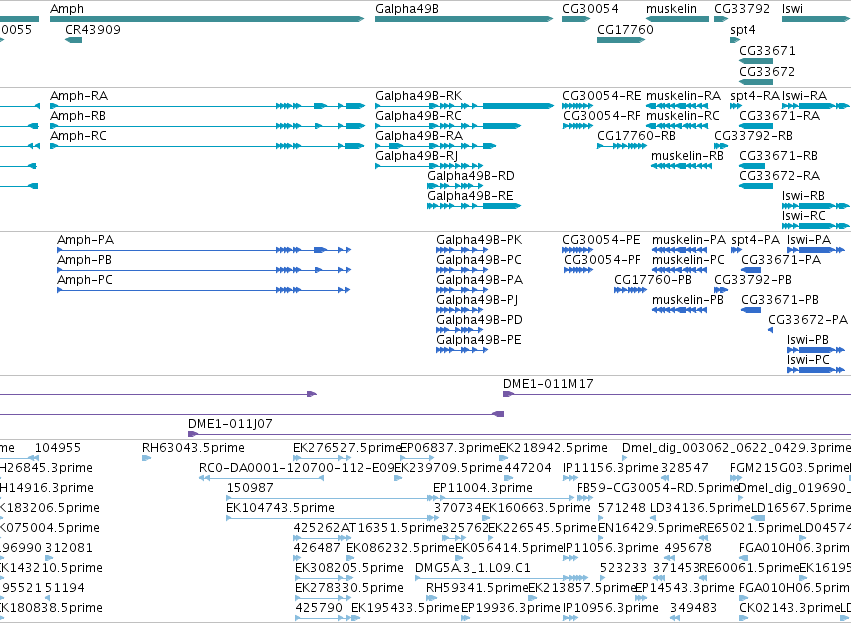This screenshot has width=851, height=623.
Task: Select the CG30054-PF protein label
Action: [602, 260]
